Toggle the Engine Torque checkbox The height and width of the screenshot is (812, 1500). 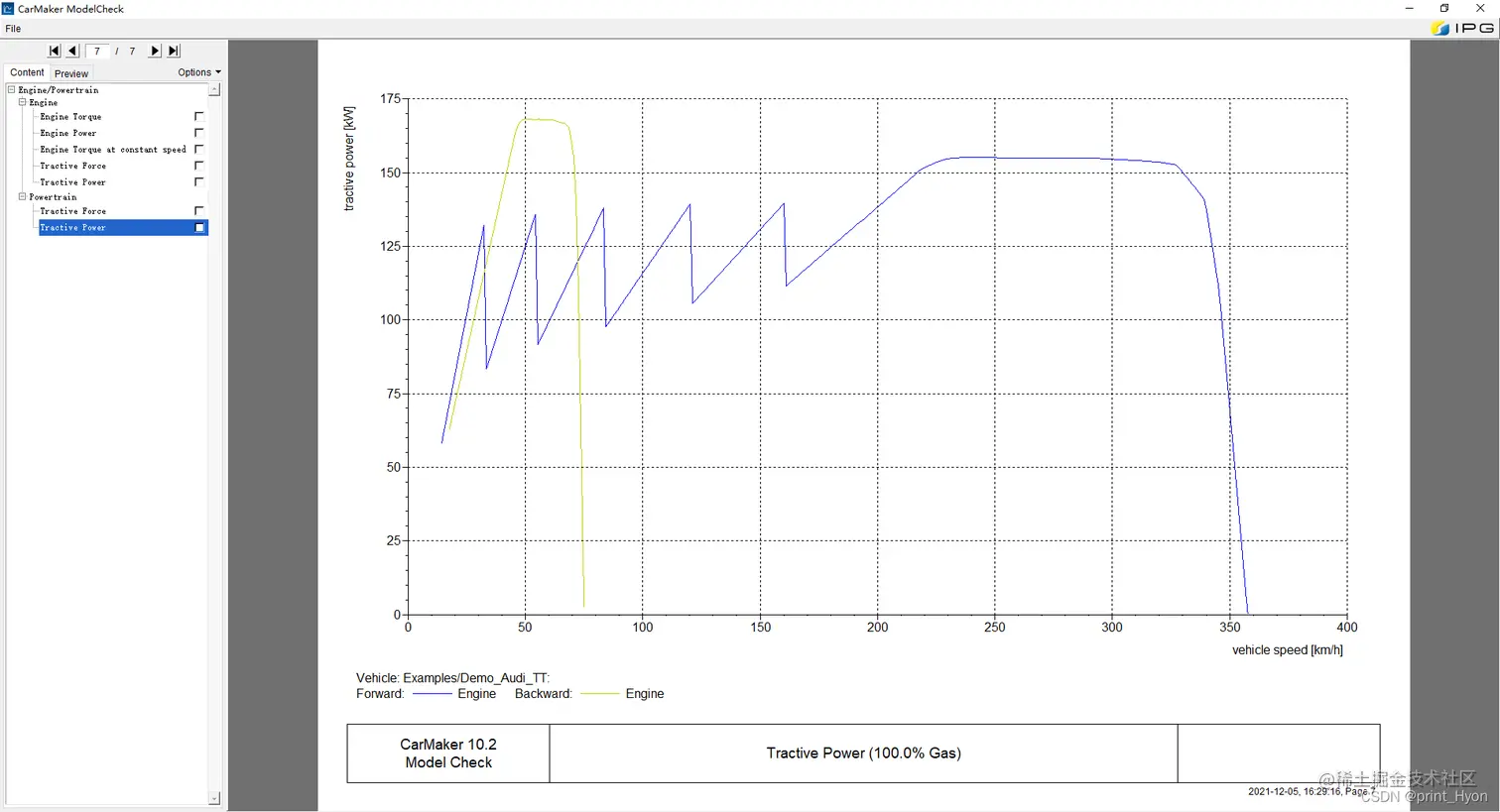[199, 116]
